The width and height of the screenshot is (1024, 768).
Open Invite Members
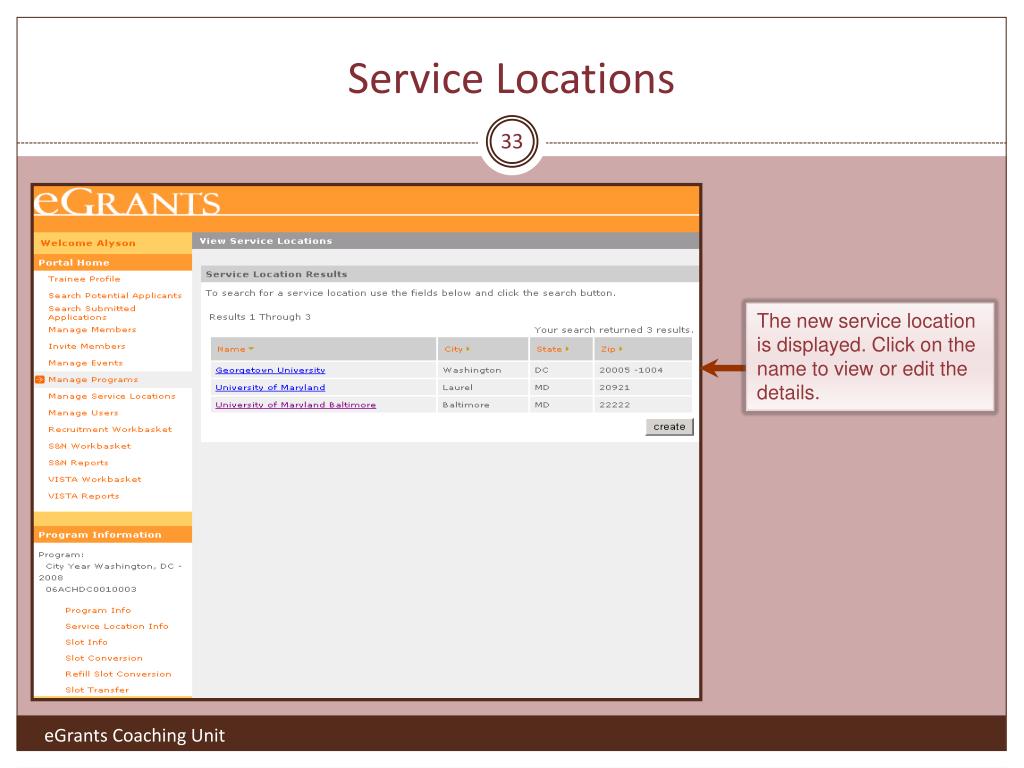[x=87, y=346]
